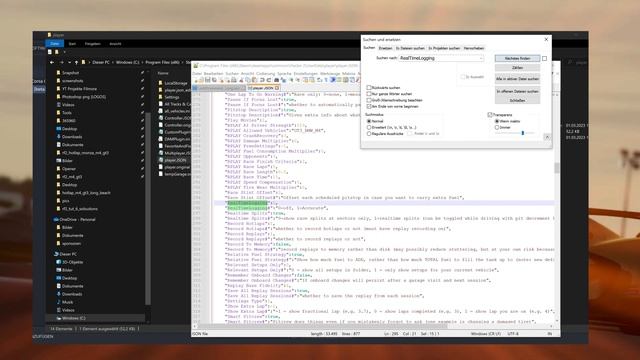This screenshot has height=360, width=640.
Task: Click the New file icon in Notepad++ toolbar
Action: (196, 80)
